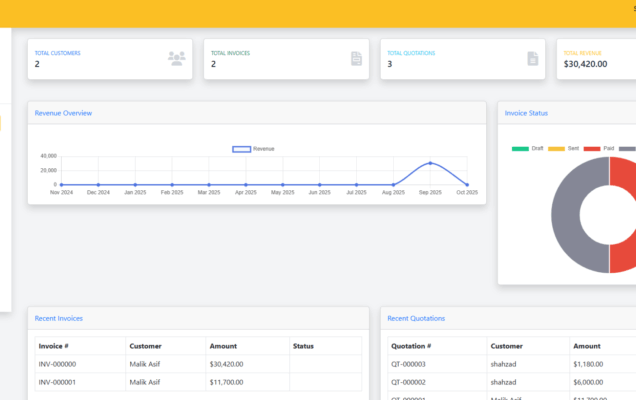Click the Recent Invoices heading

click(x=59, y=318)
